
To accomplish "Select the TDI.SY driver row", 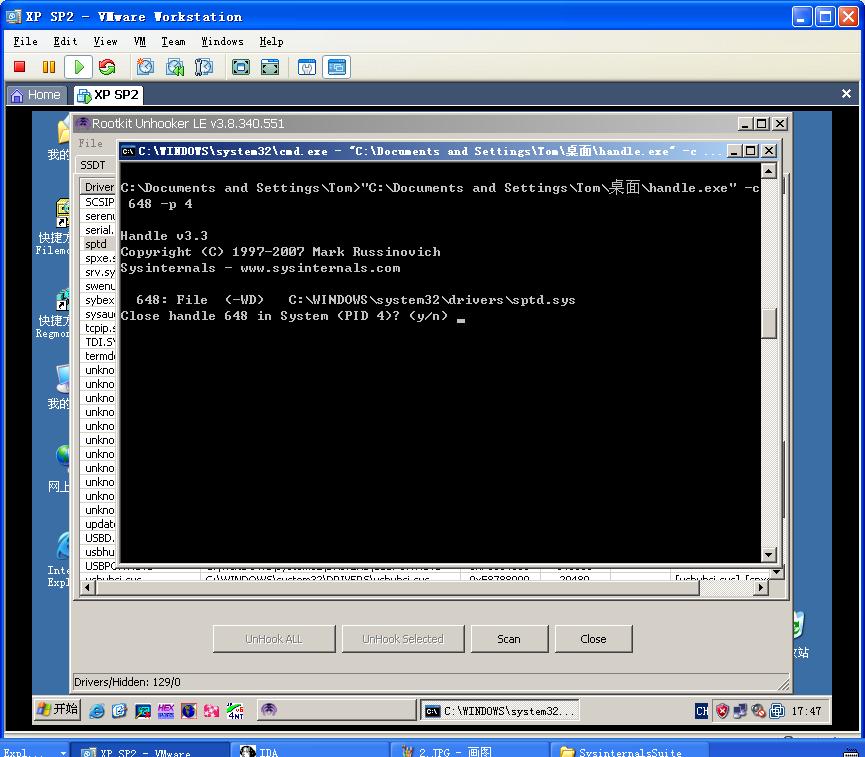I will 98,342.
